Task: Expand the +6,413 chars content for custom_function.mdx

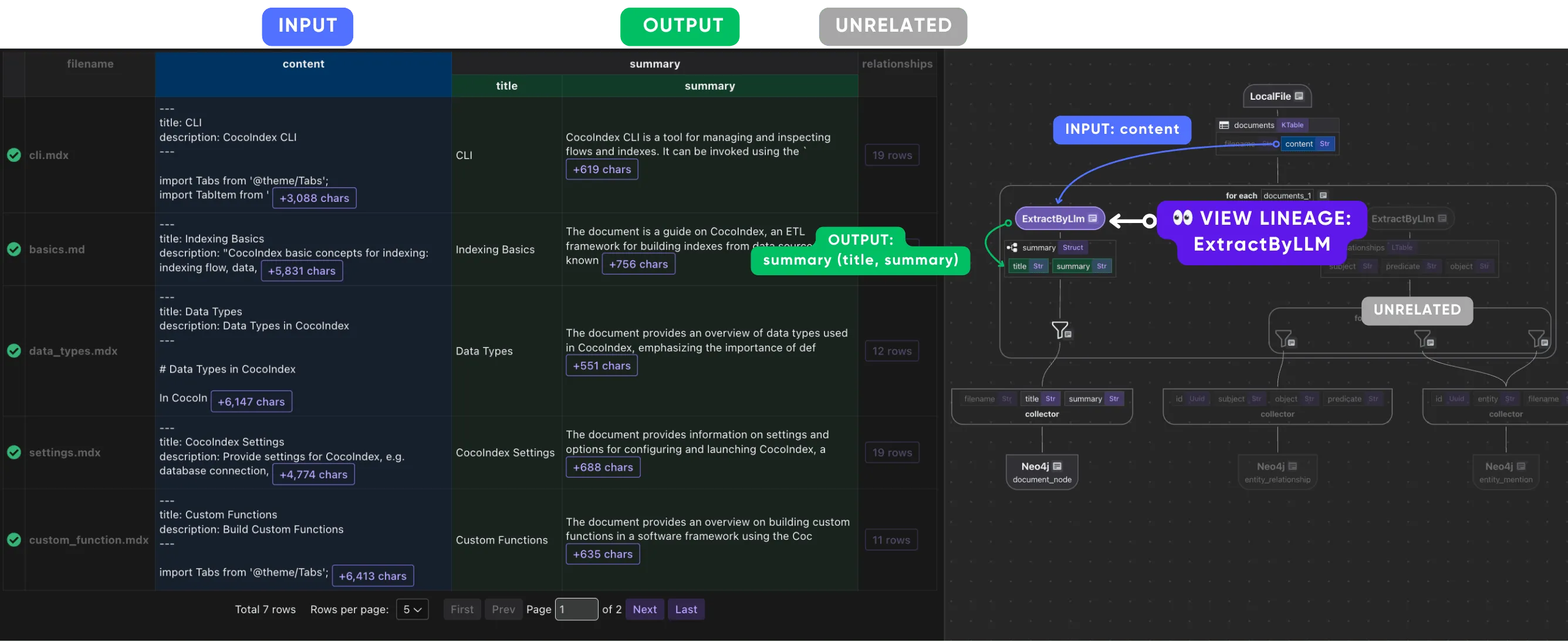Action: click(373, 576)
